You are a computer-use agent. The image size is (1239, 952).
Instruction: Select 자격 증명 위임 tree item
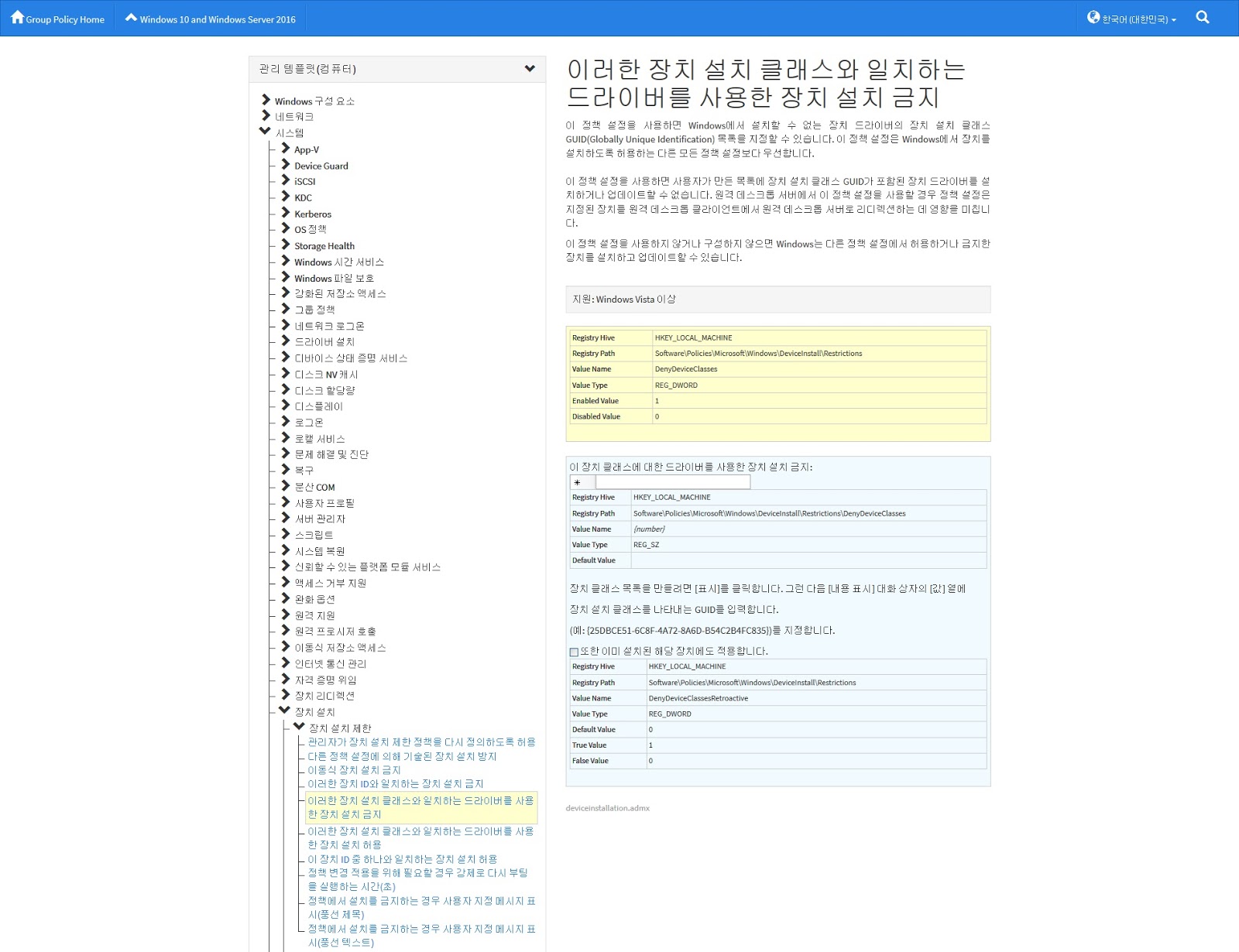point(325,680)
